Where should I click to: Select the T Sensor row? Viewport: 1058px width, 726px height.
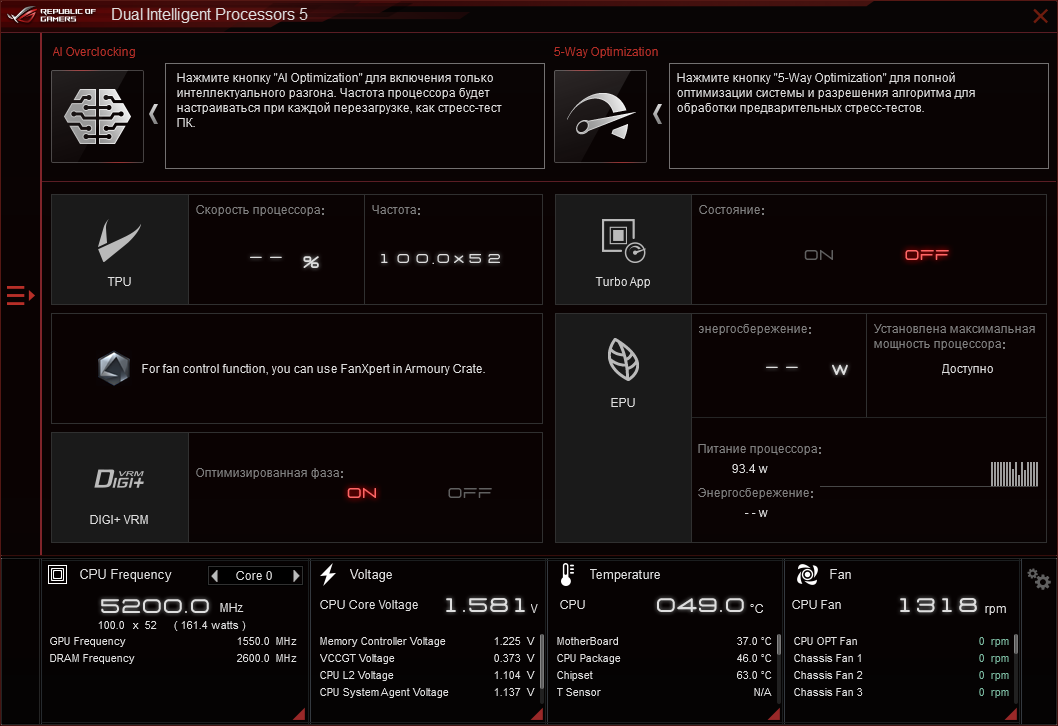[664, 692]
